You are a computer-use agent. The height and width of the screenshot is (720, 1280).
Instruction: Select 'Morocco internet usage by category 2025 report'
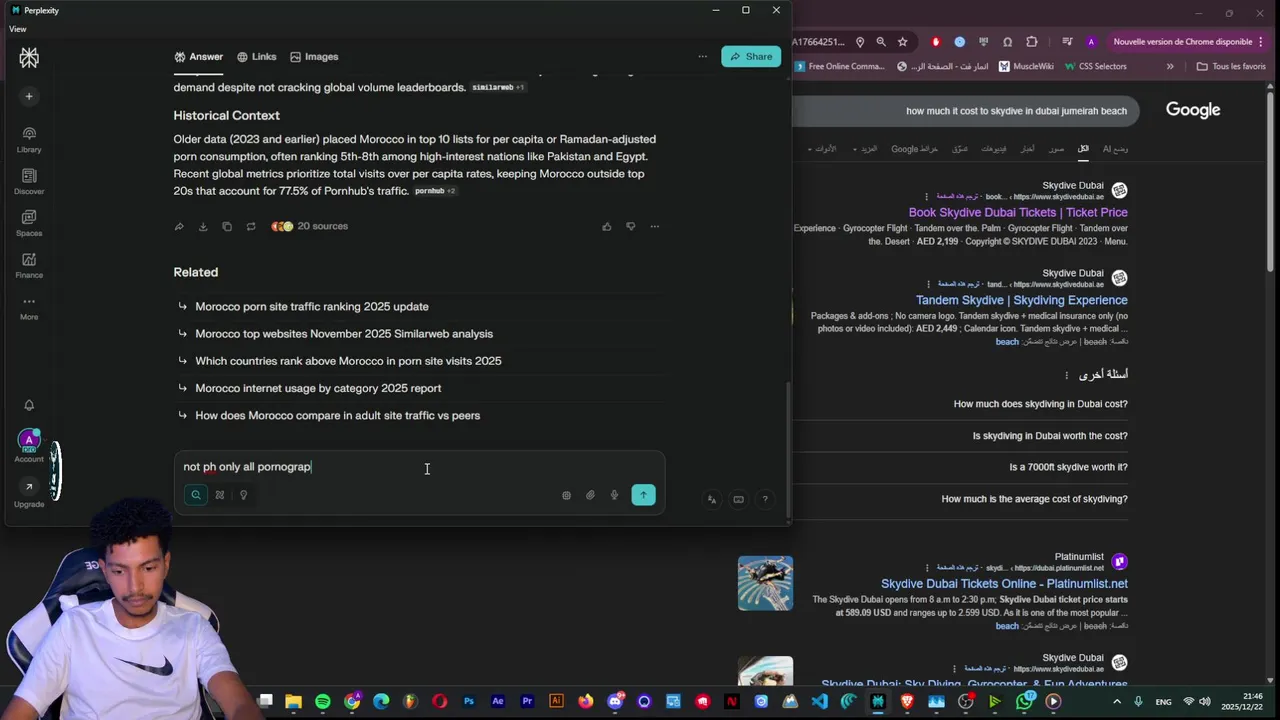point(318,388)
